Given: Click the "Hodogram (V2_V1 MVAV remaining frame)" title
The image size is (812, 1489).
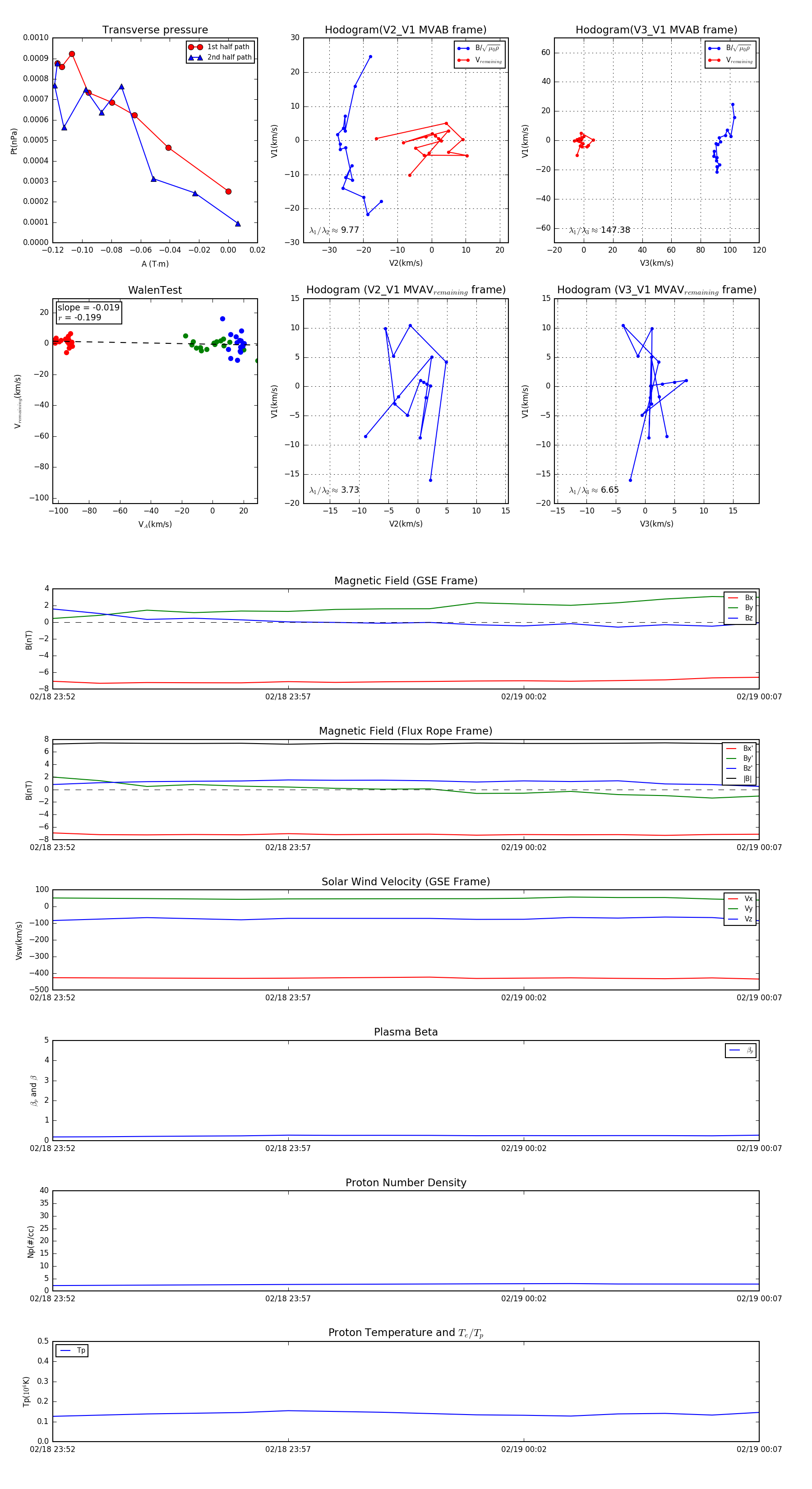Looking at the screenshot, I should click(x=406, y=290).
